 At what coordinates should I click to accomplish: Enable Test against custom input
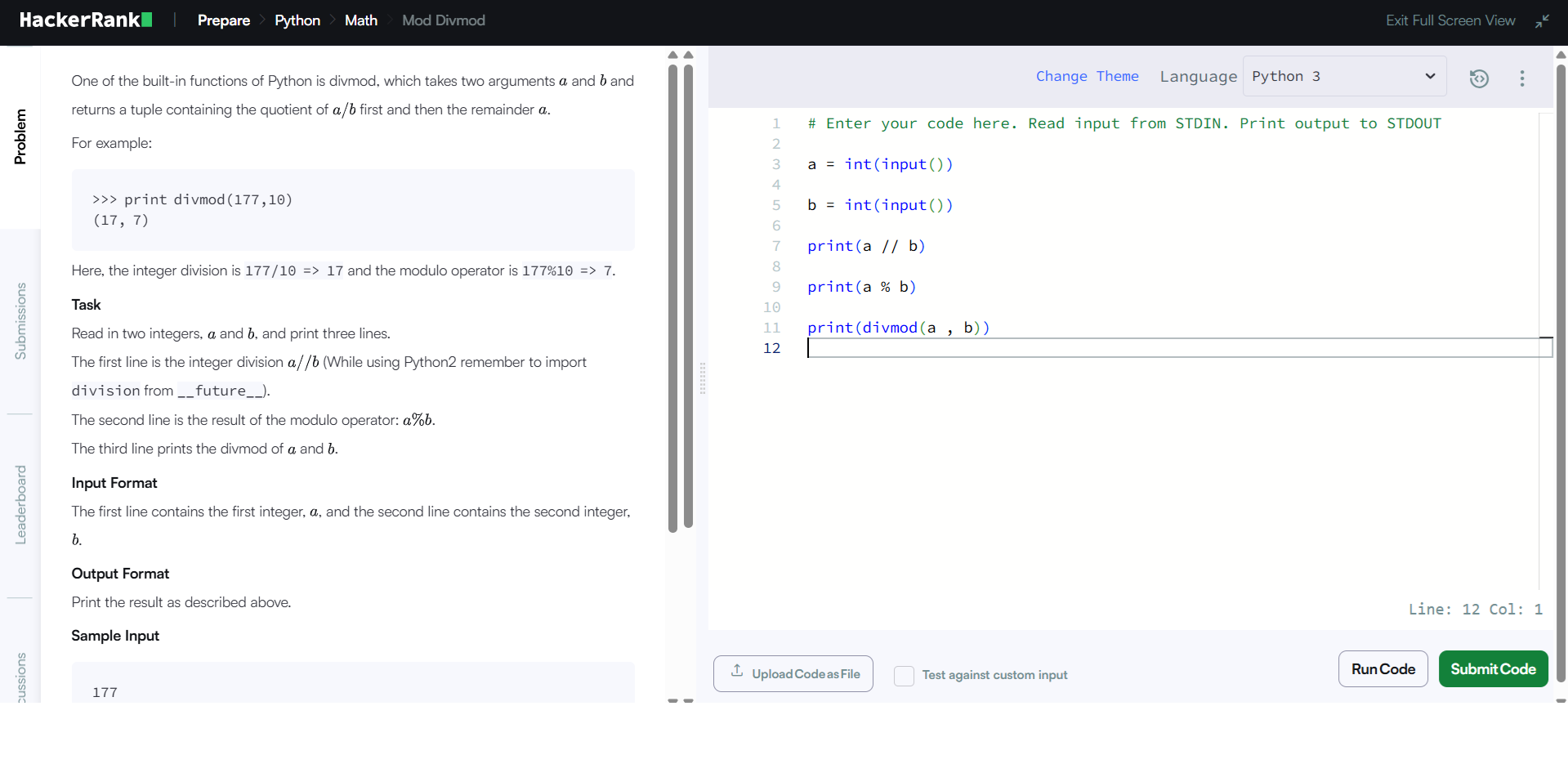(x=904, y=676)
